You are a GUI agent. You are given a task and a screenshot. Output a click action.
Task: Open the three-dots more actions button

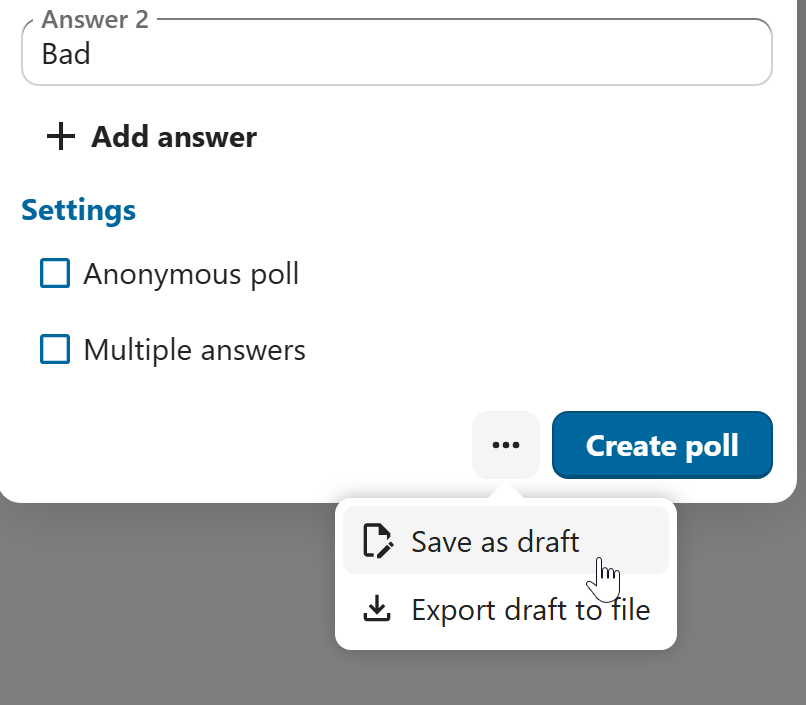pos(506,445)
